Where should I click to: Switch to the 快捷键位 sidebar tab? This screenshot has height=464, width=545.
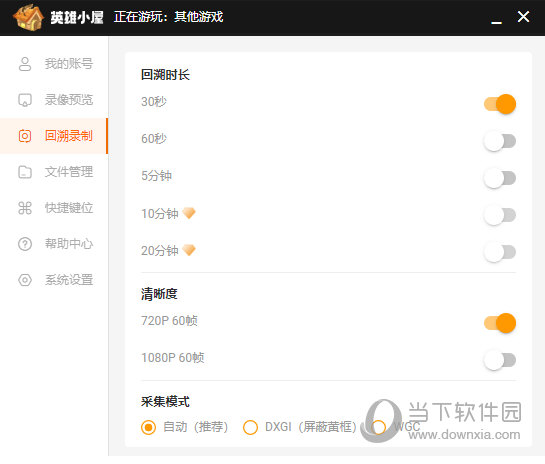54,208
